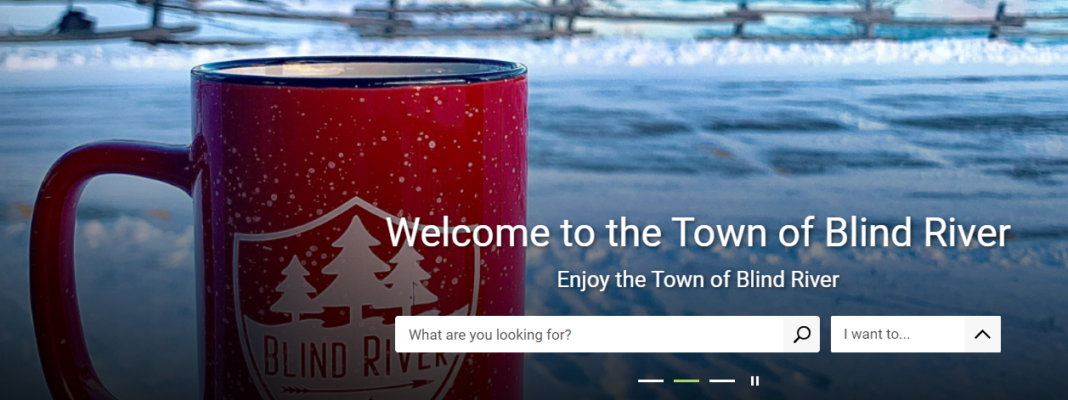Switch to the third slide indicator
The image size is (1068, 400).
click(x=722, y=381)
